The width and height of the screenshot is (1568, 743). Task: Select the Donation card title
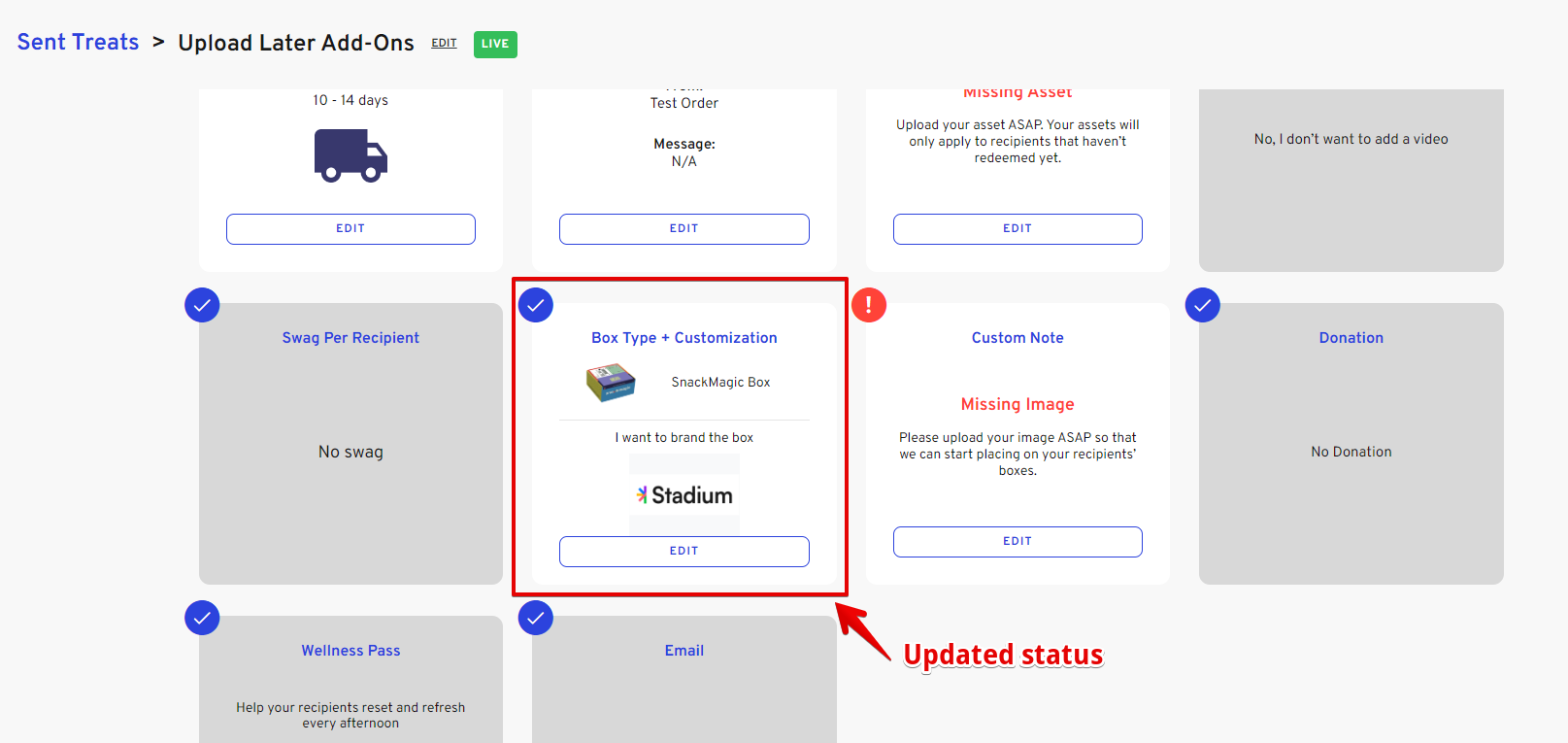pyautogui.click(x=1351, y=338)
